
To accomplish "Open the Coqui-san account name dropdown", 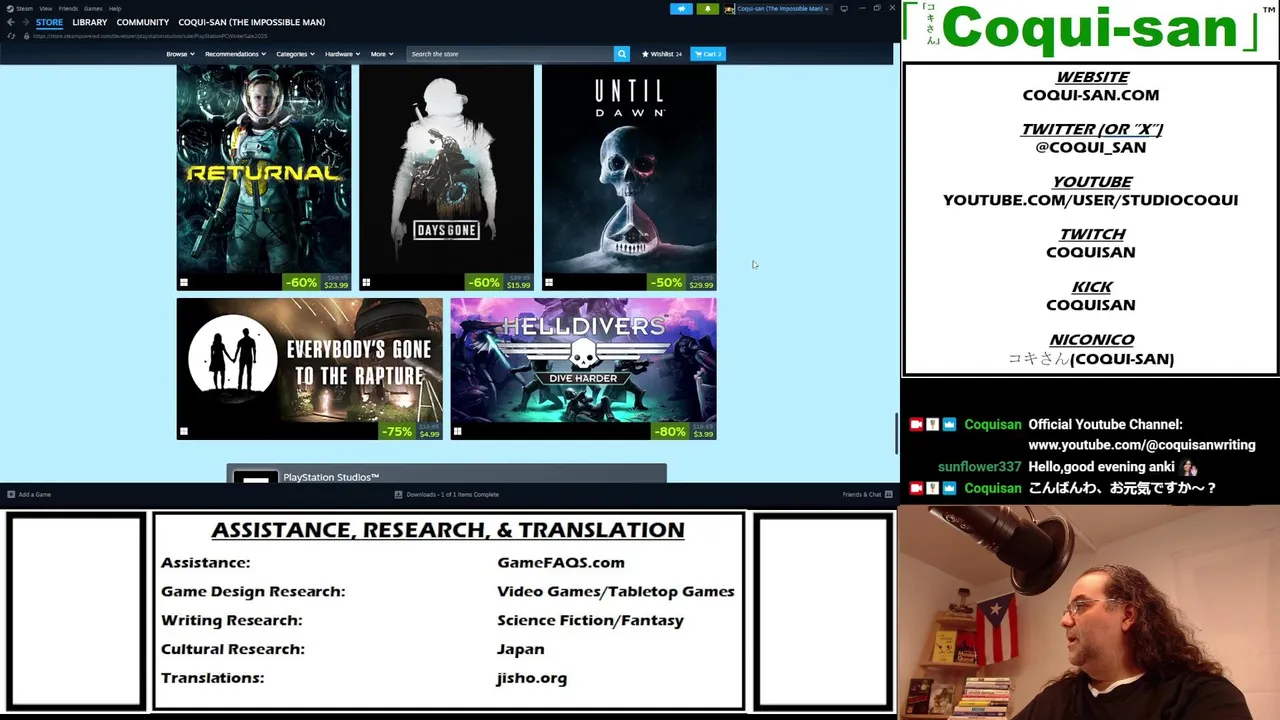I will [782, 9].
